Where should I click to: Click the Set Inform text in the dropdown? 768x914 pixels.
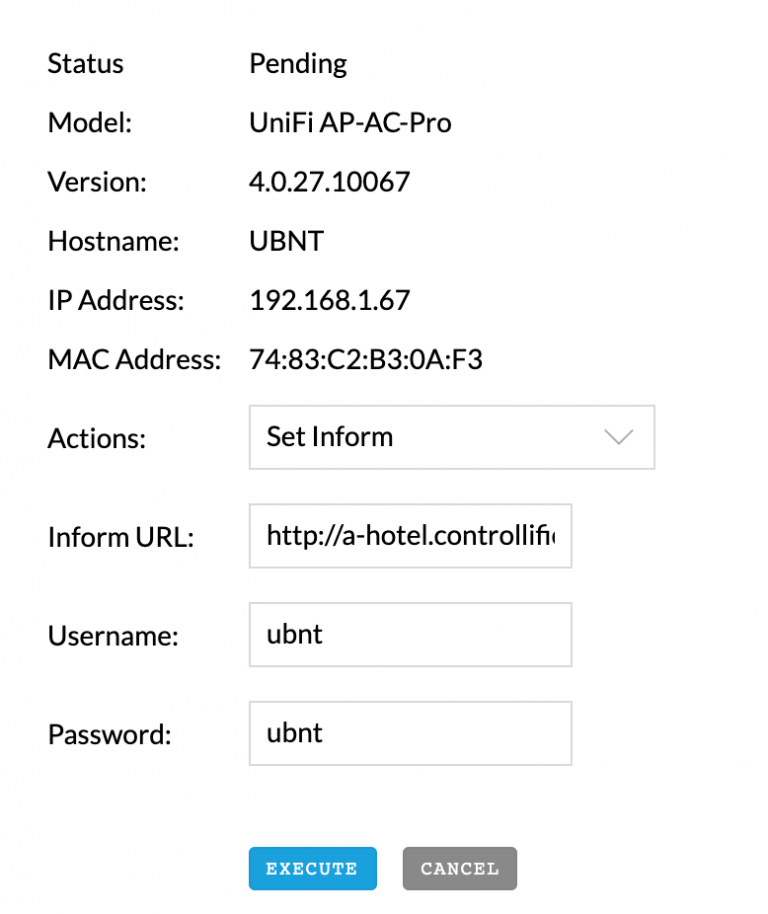coord(328,437)
